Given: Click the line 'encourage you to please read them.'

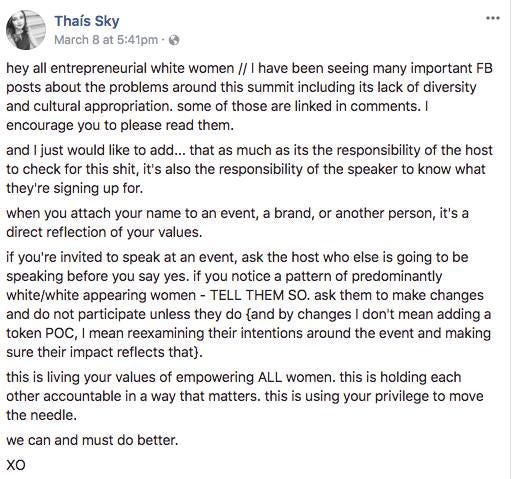Looking at the screenshot, I should [x=120, y=126].
